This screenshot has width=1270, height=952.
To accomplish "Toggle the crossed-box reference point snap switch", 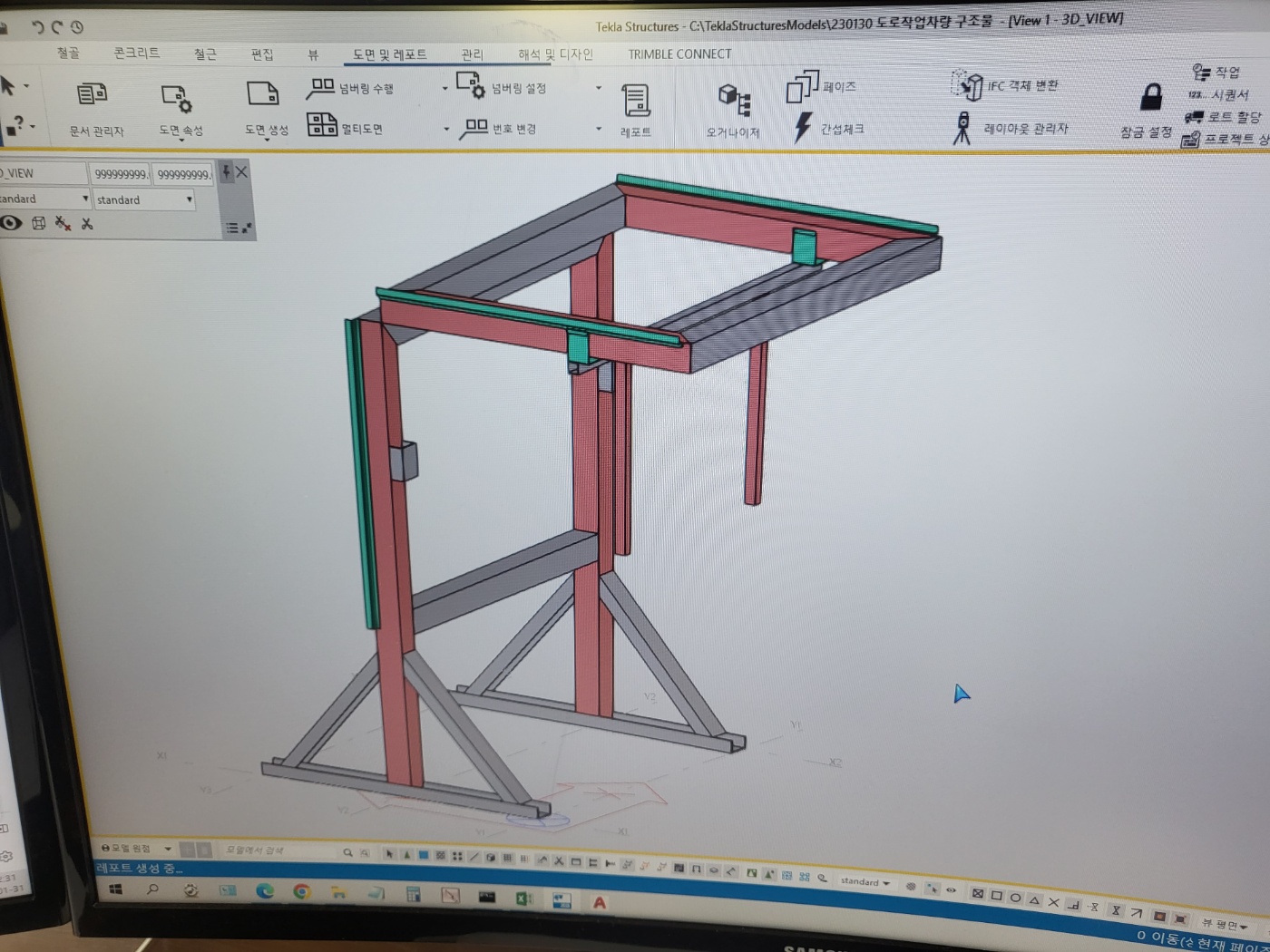I will pos(977,893).
